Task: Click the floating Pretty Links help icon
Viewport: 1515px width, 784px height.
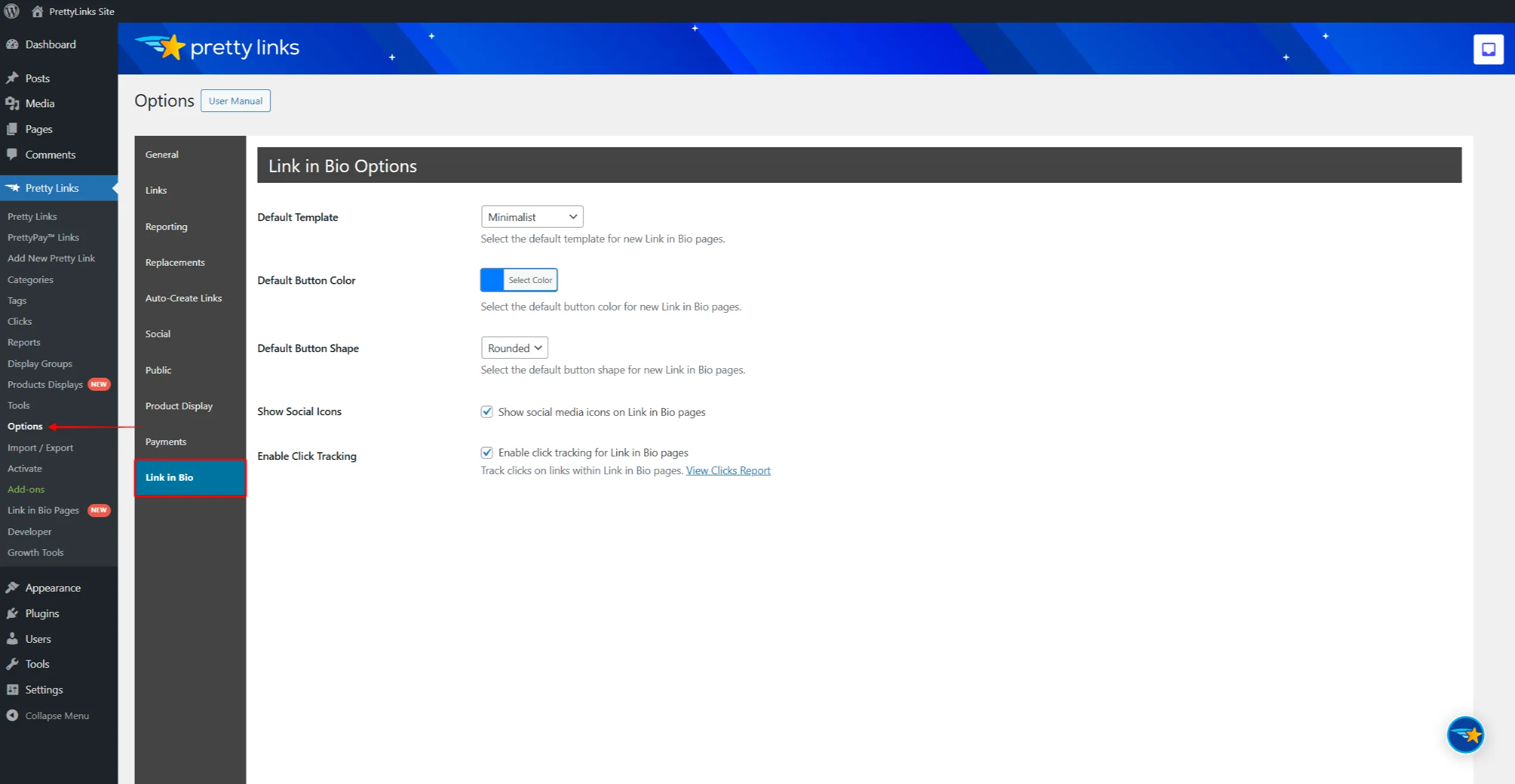Action: (1465, 735)
